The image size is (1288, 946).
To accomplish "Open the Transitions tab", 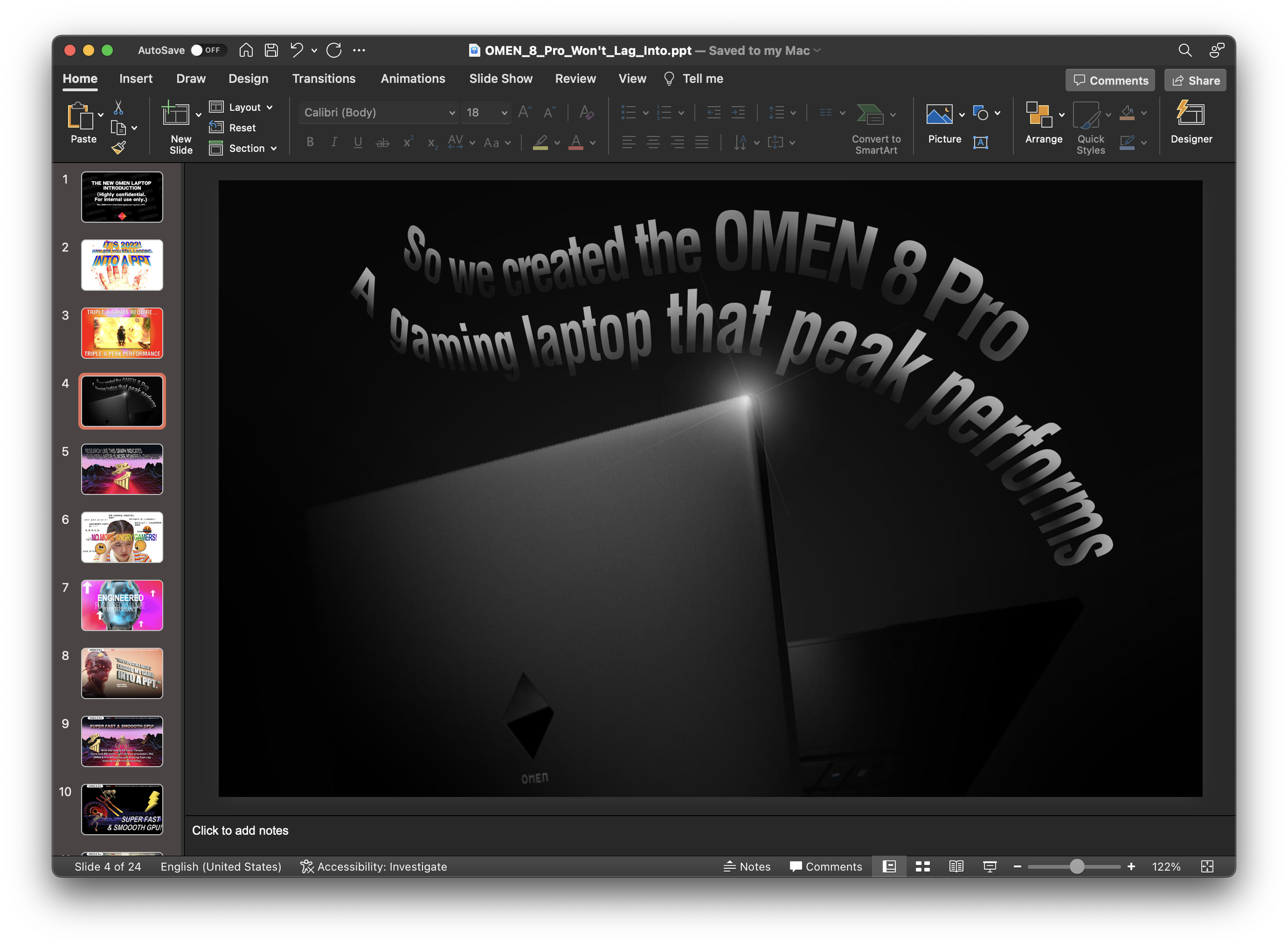I will click(x=324, y=79).
